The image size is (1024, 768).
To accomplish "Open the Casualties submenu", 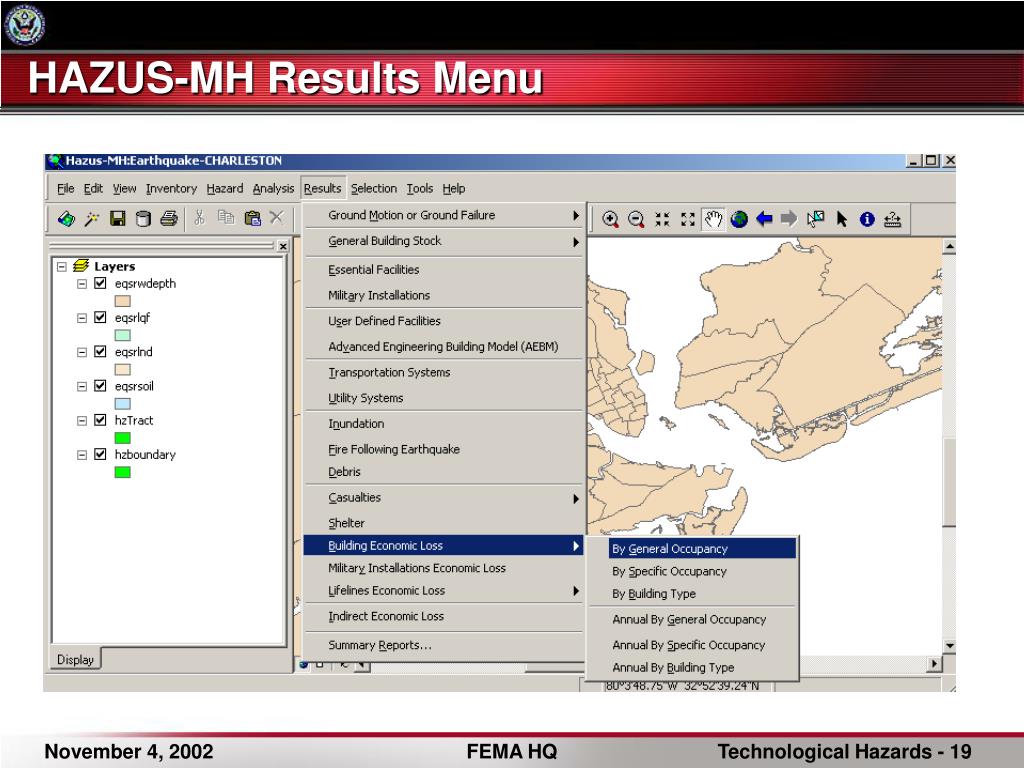I will (x=444, y=498).
